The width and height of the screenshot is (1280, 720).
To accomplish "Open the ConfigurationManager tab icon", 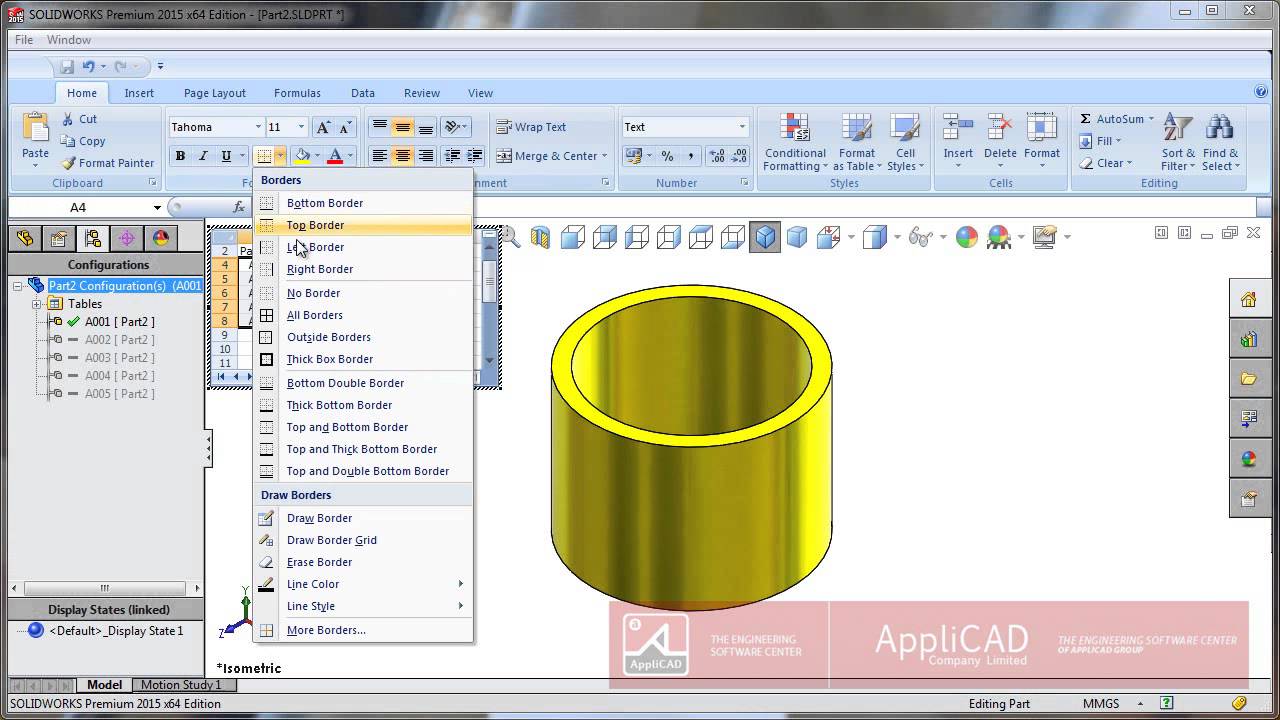I will 92,238.
